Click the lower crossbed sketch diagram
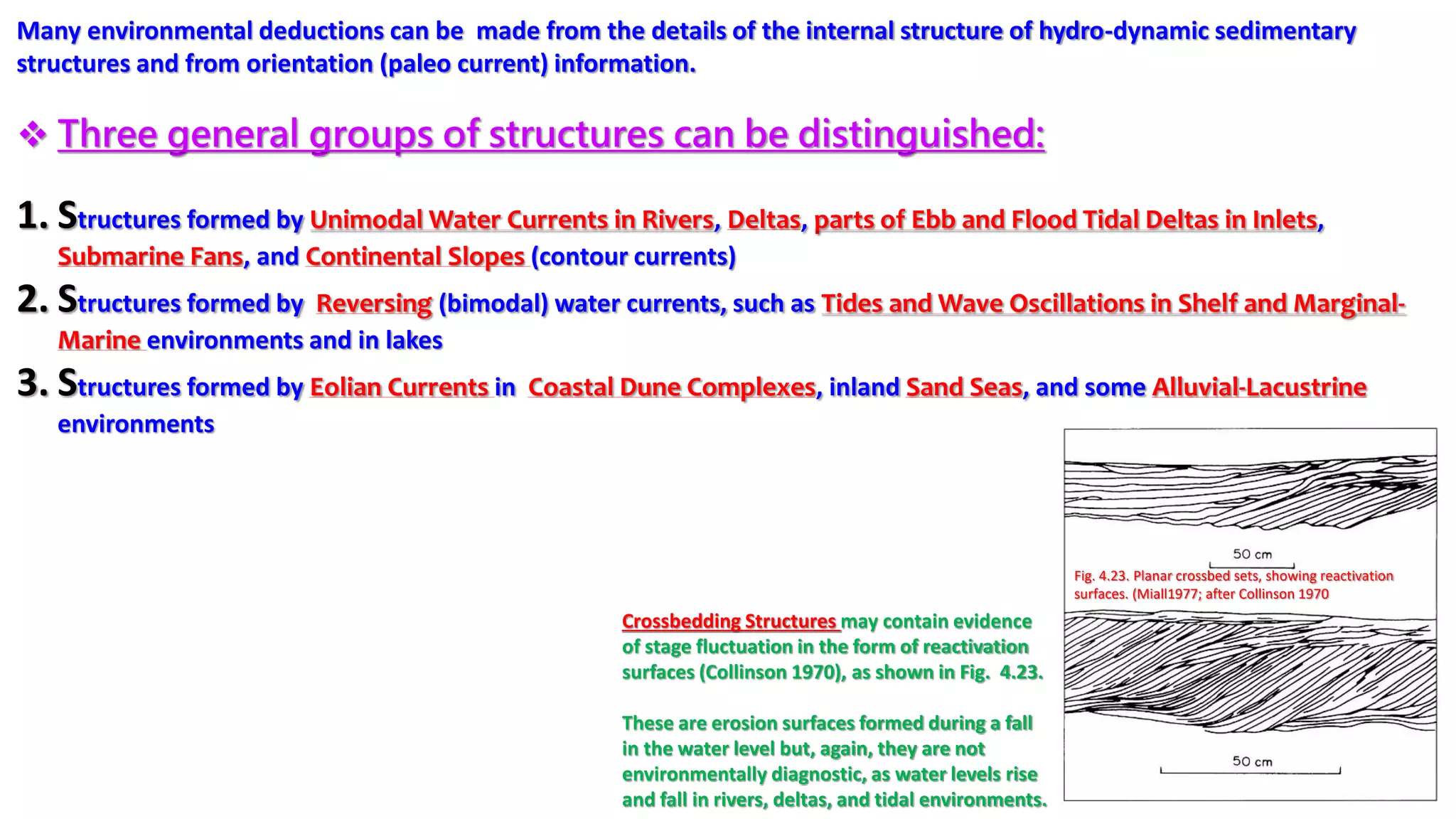The image size is (1456, 819). tap(1250, 672)
